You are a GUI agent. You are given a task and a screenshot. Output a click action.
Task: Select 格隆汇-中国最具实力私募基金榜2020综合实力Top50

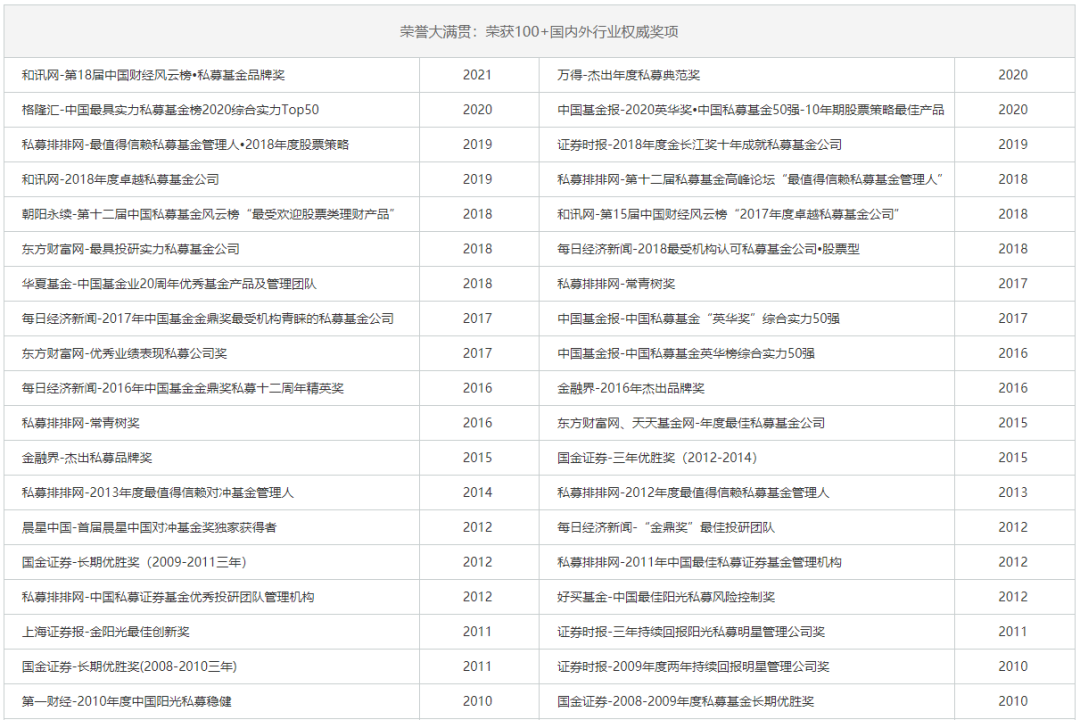click(x=170, y=110)
